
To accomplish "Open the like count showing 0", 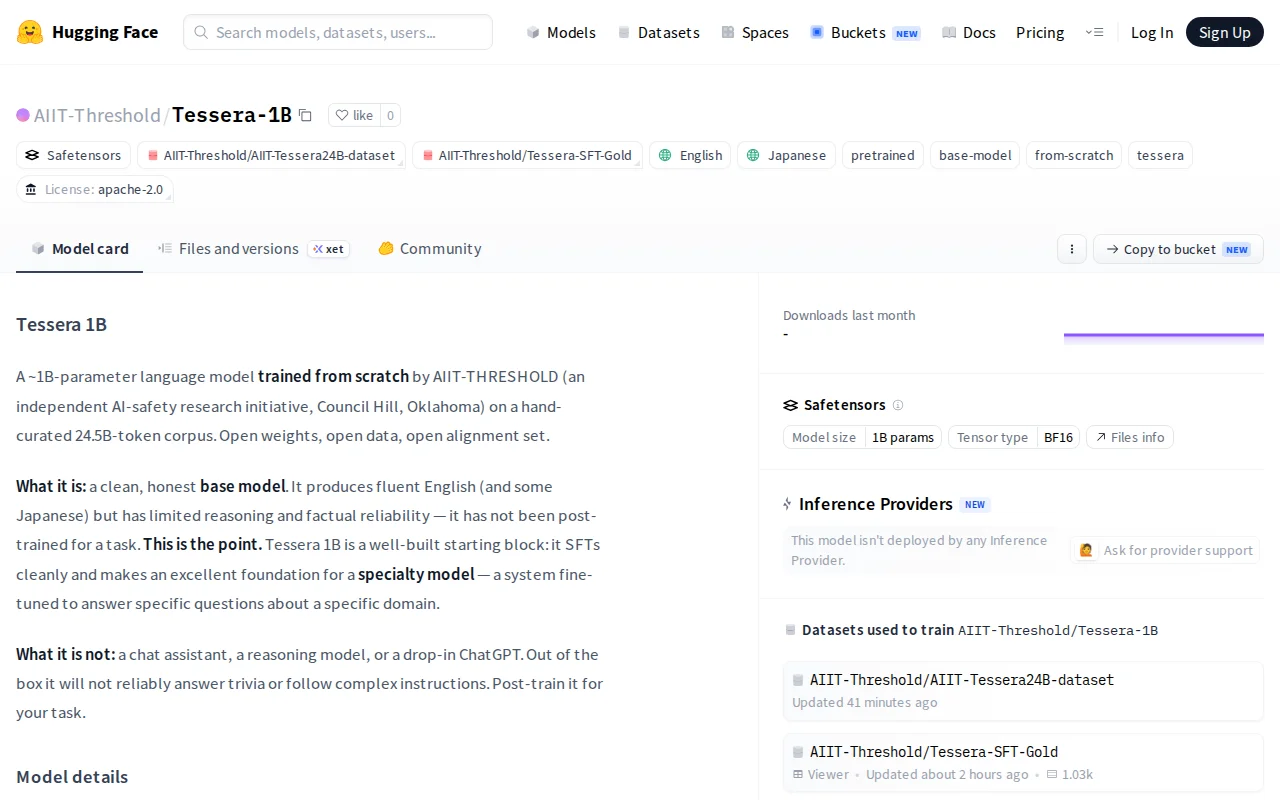I will (390, 115).
